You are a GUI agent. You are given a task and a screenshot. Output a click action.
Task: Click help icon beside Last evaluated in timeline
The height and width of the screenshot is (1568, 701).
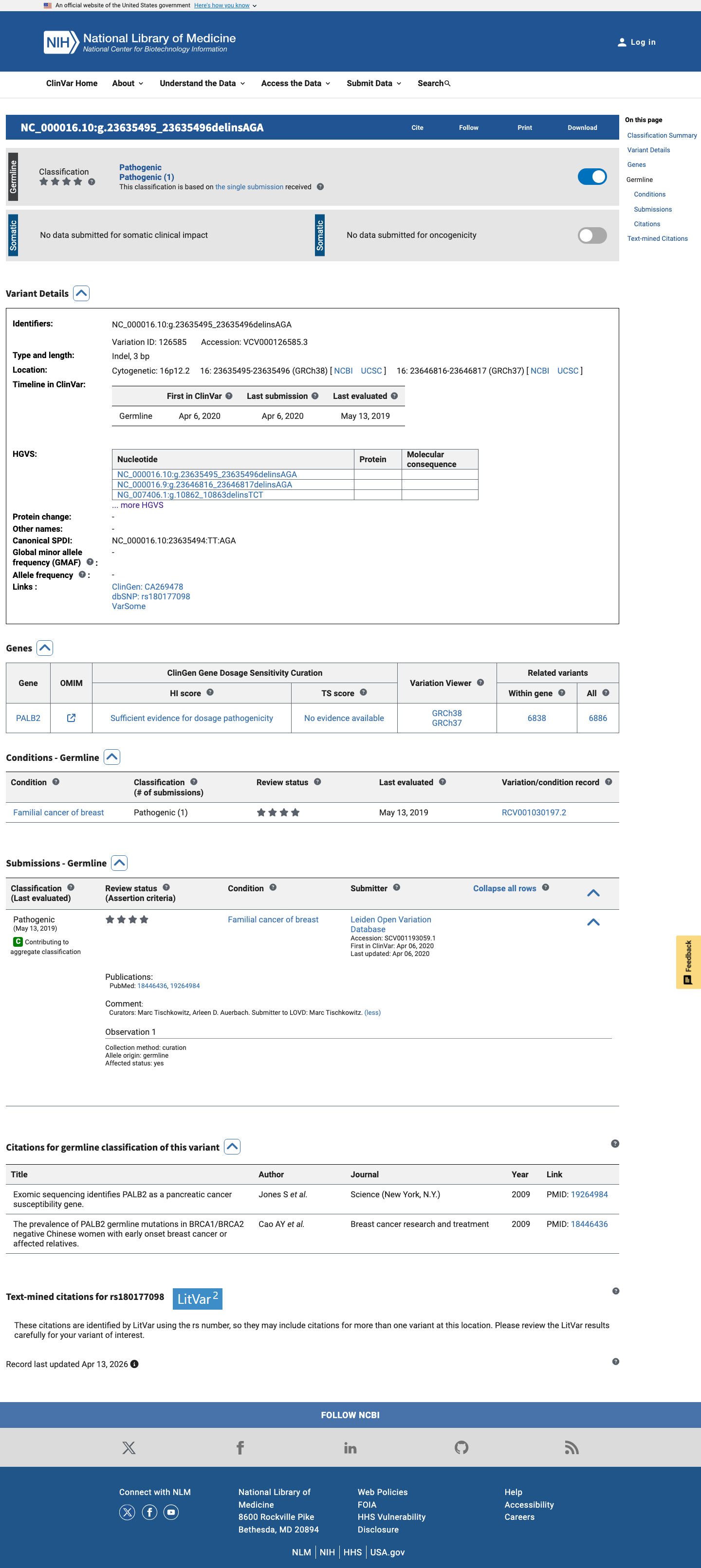click(394, 396)
